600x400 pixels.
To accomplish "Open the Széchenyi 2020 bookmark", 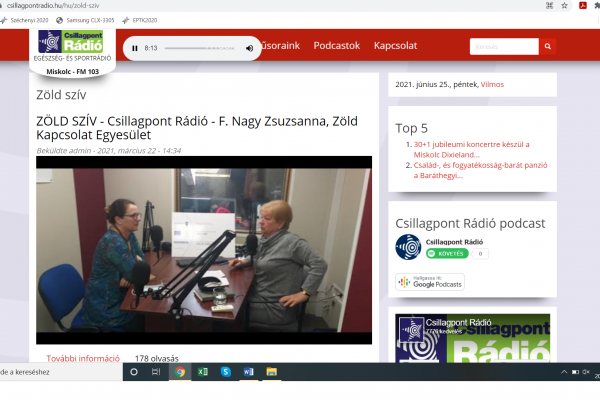I will coord(25,20).
